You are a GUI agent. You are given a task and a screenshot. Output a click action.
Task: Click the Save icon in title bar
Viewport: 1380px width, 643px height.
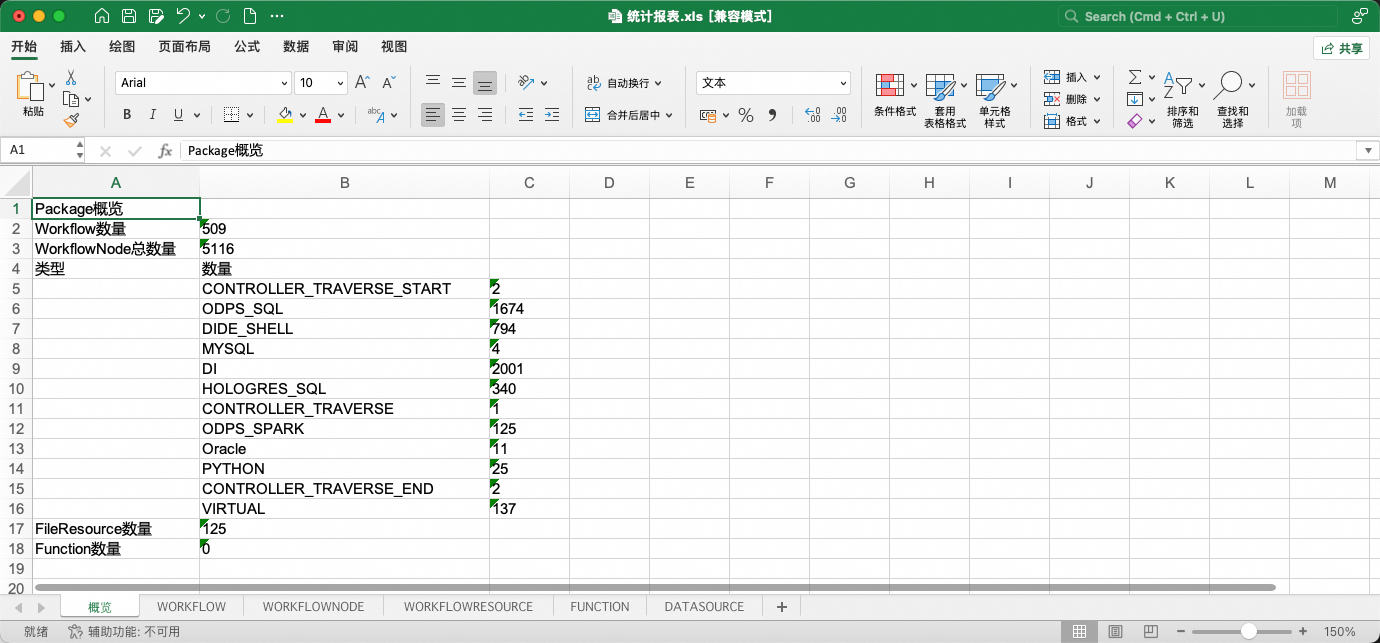coord(129,16)
